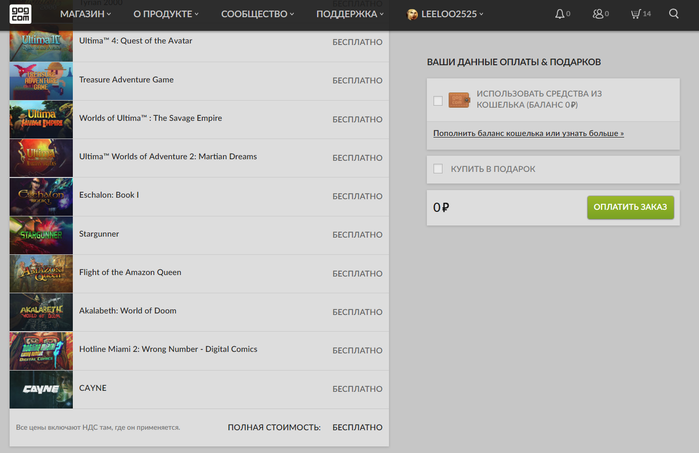Open Akalabeth cover thumbnail
This screenshot has width=699, height=453.
[x=41, y=312]
